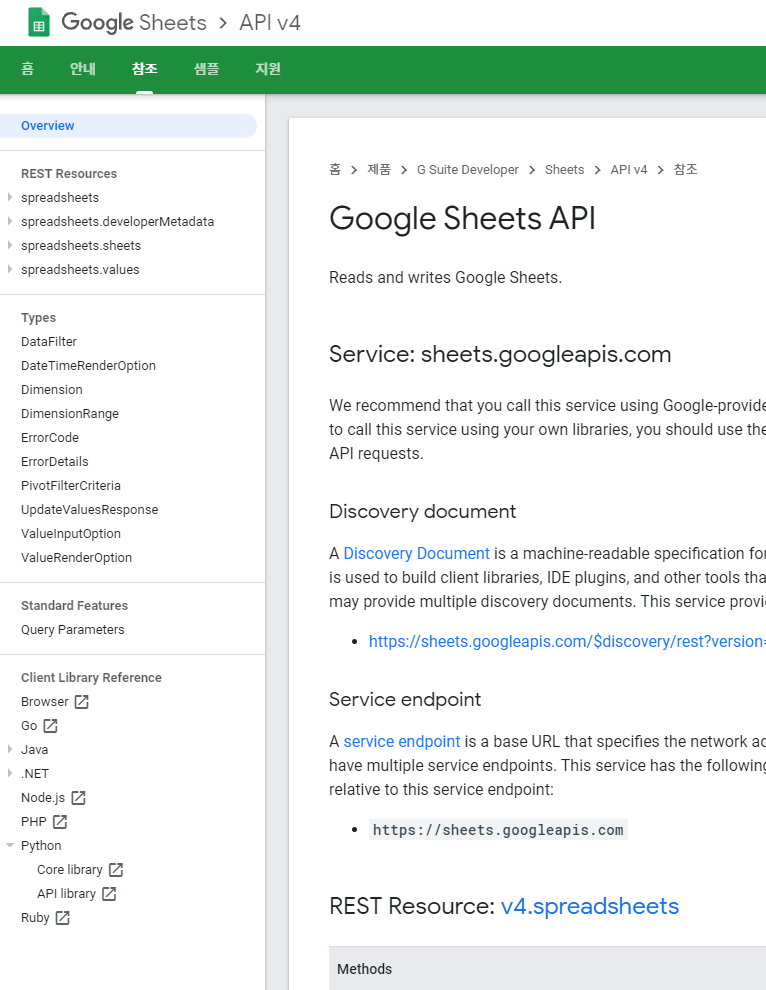Screen dimensions: 766x990
Task: Expand the Java client library arrow
Action: [x=9, y=749]
